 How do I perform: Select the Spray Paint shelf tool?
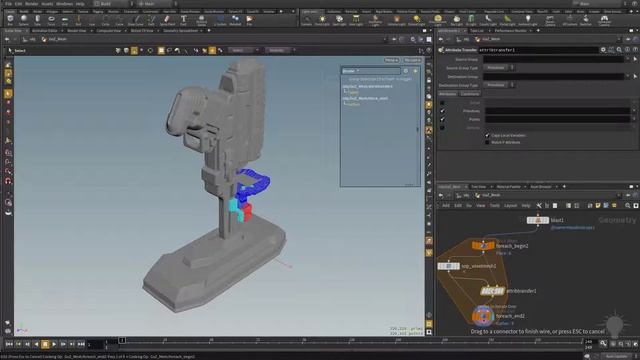pyautogui.click(x=167, y=20)
